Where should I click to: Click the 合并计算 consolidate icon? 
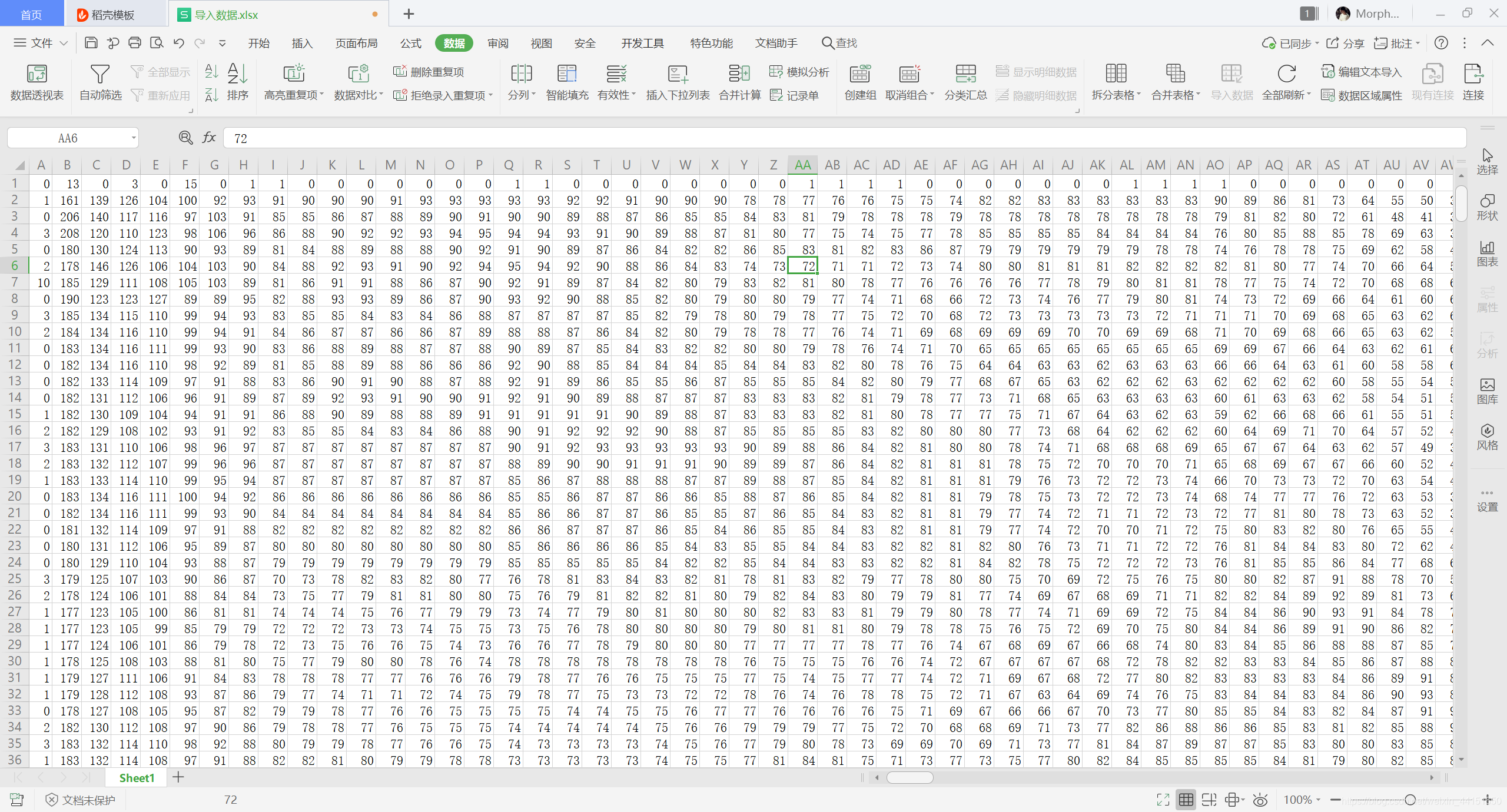pos(739,74)
